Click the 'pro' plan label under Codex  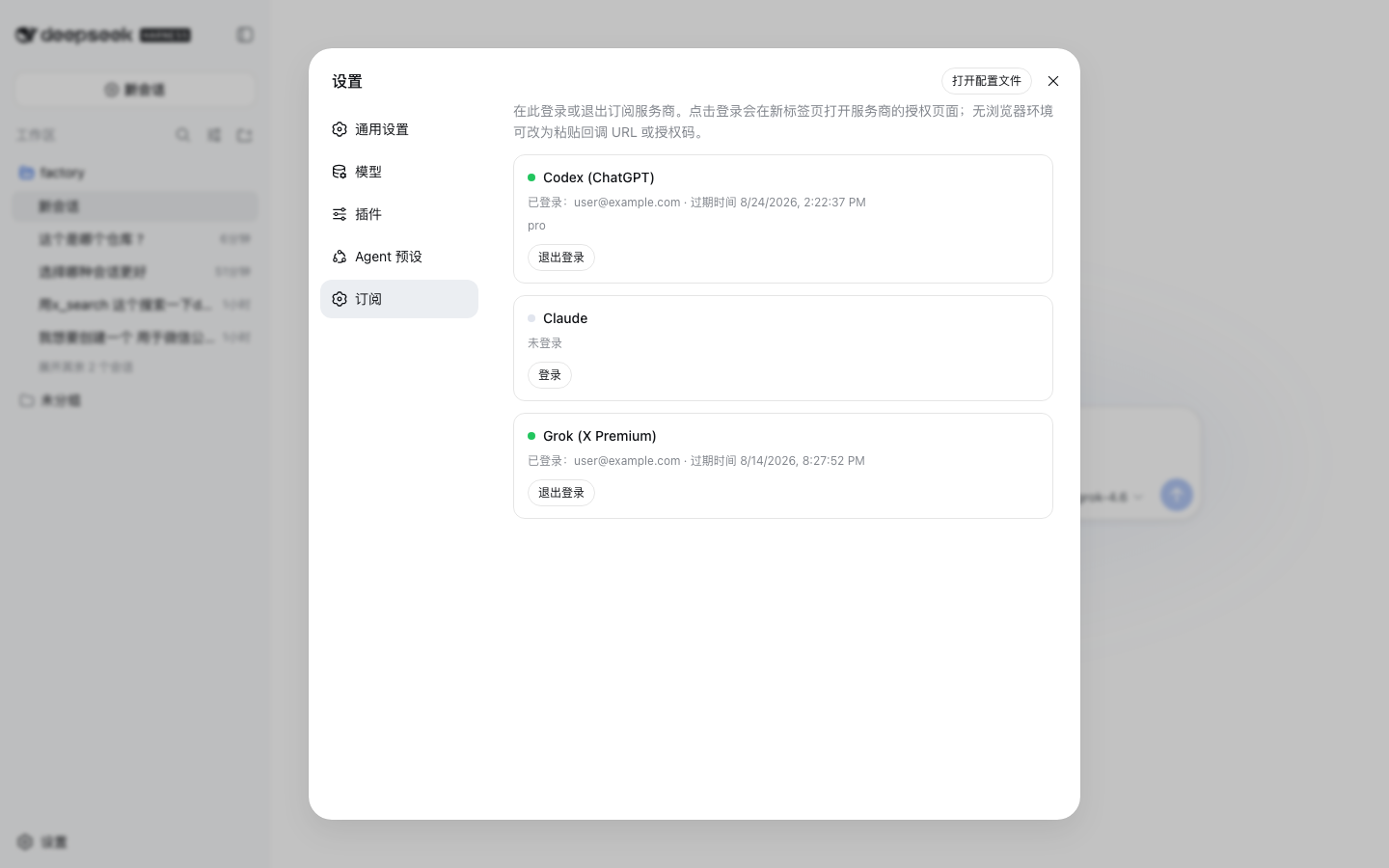pyautogui.click(x=536, y=226)
